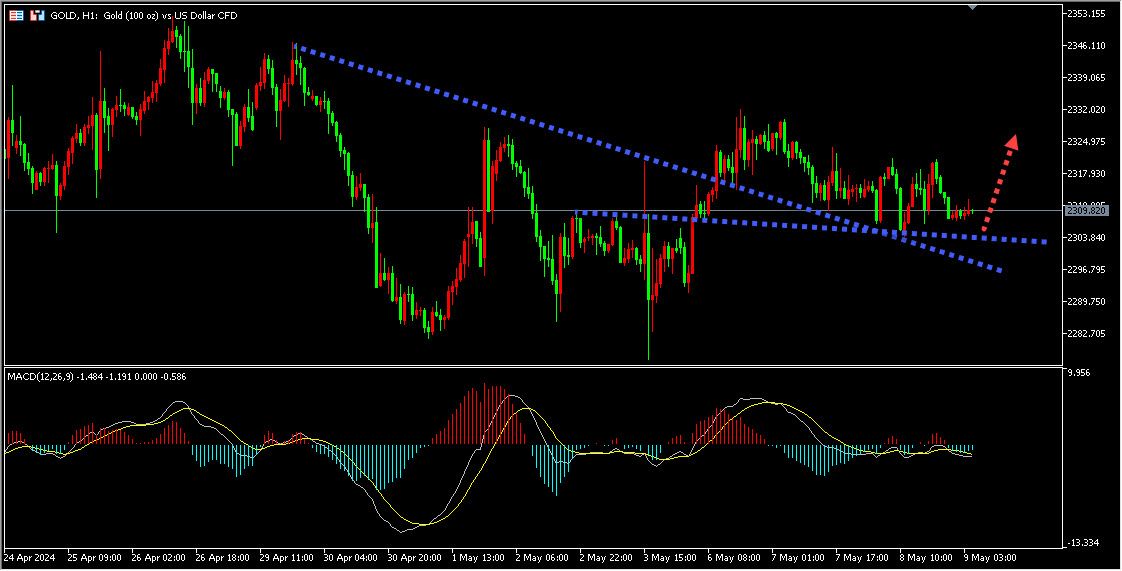Click the 2282.705 price scale label

[x=1086, y=334]
